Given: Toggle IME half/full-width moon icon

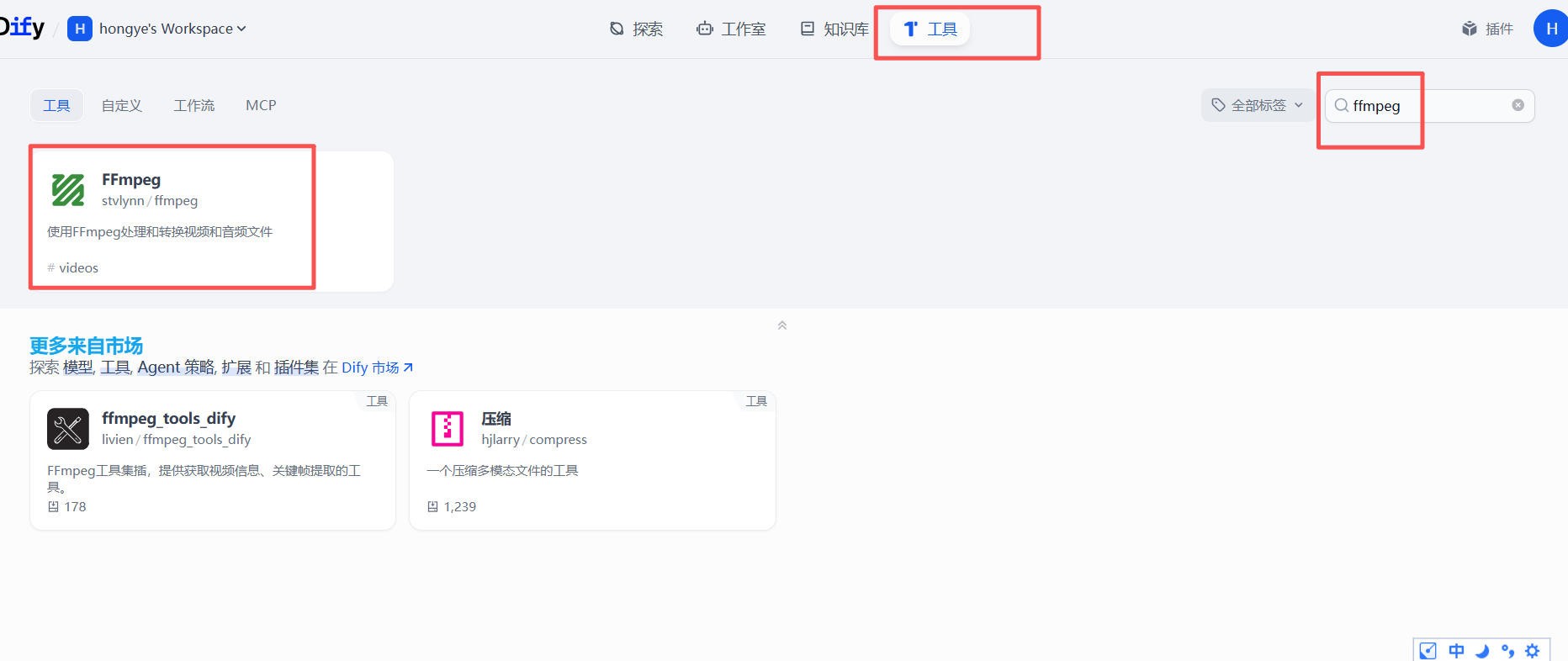Looking at the screenshot, I should click(1482, 651).
